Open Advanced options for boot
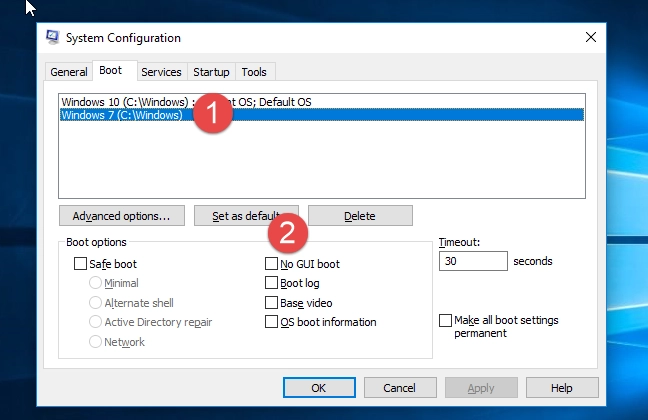This screenshot has height=420, width=648. click(122, 216)
